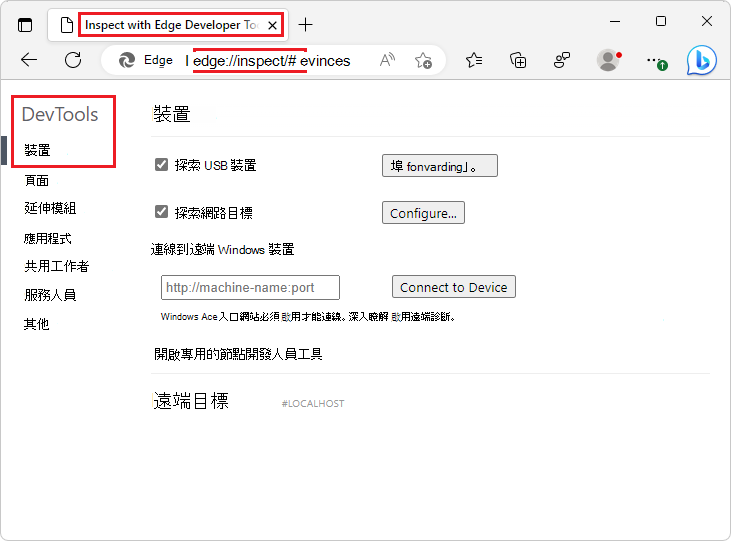The height and width of the screenshot is (541, 731).
Task: Click the Configure... button
Action: (x=423, y=213)
